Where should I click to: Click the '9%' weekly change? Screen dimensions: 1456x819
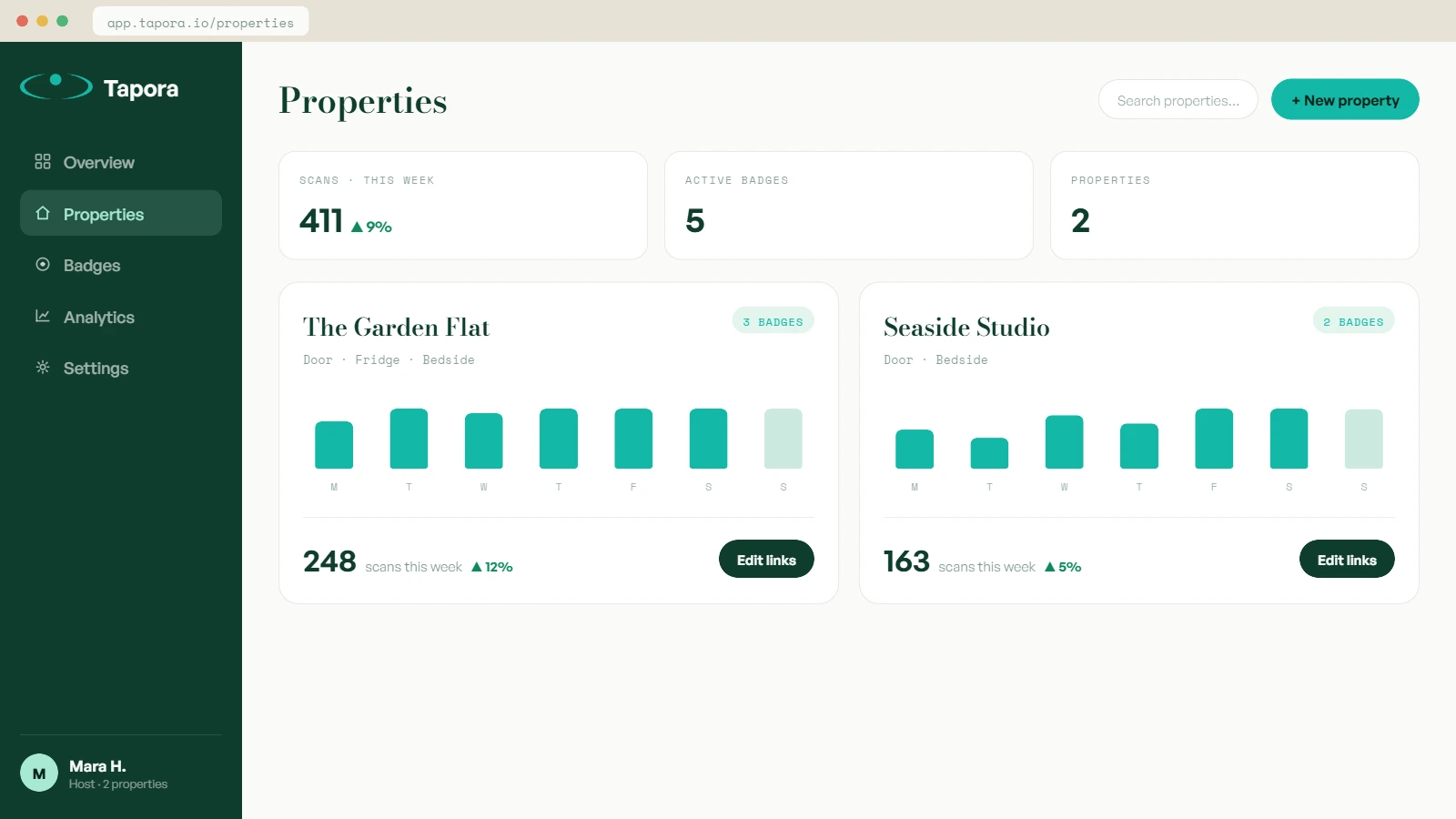pyautogui.click(x=371, y=227)
